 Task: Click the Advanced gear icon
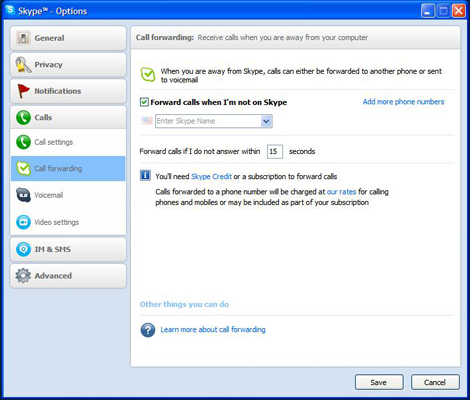point(23,276)
